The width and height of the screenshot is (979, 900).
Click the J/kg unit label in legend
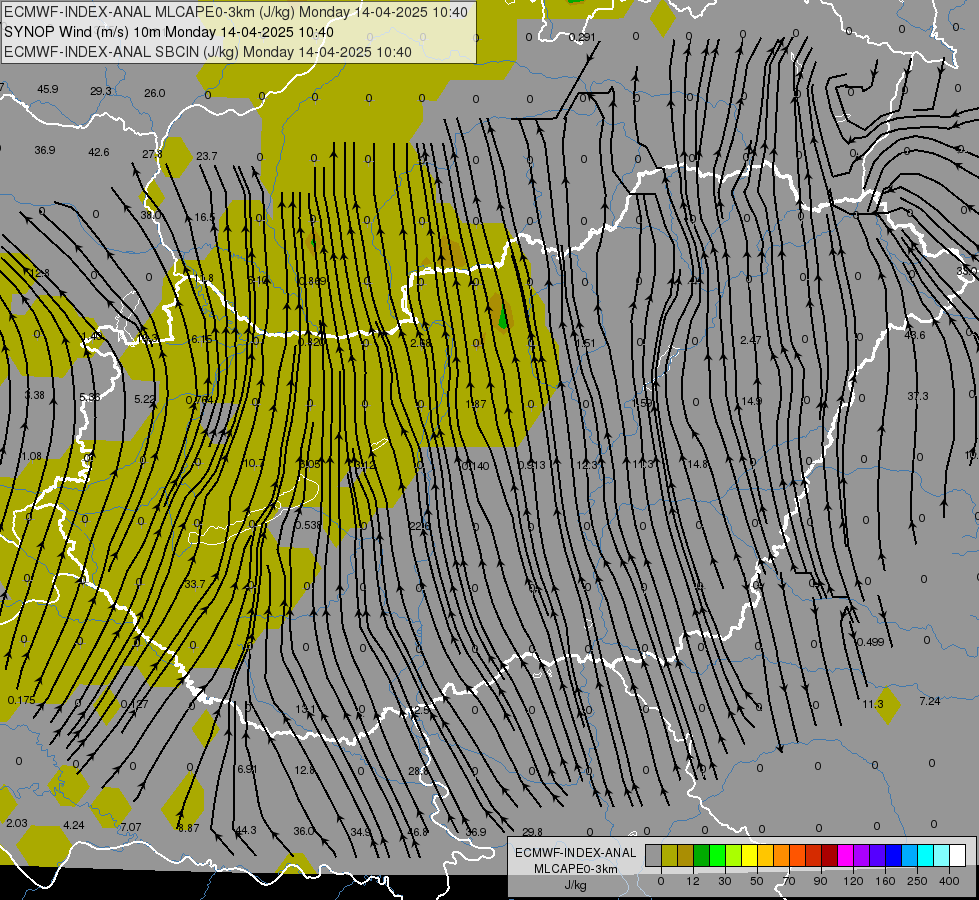576,885
